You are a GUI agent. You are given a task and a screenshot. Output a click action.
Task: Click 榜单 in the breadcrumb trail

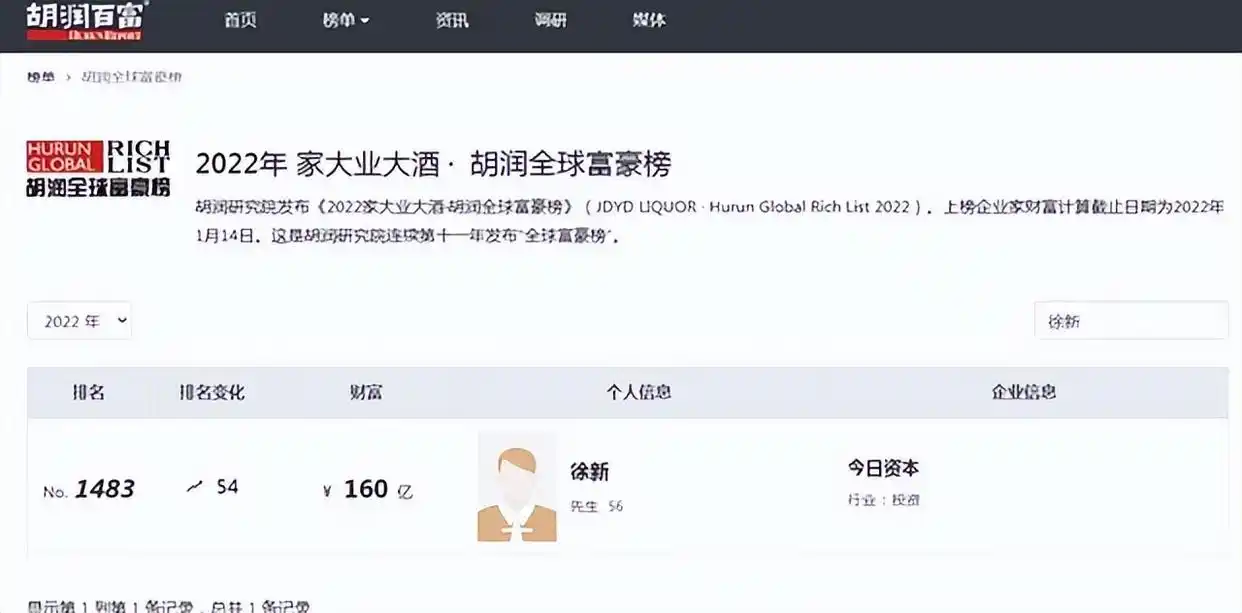(x=41, y=75)
